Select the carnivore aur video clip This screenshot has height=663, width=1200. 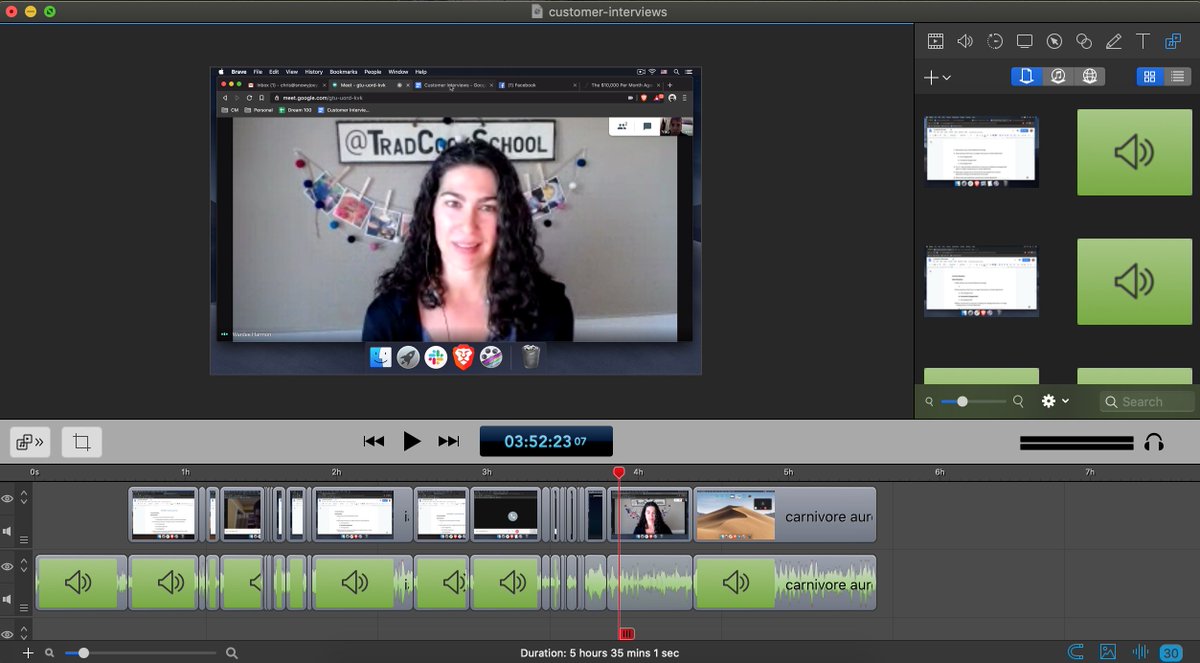pos(785,515)
